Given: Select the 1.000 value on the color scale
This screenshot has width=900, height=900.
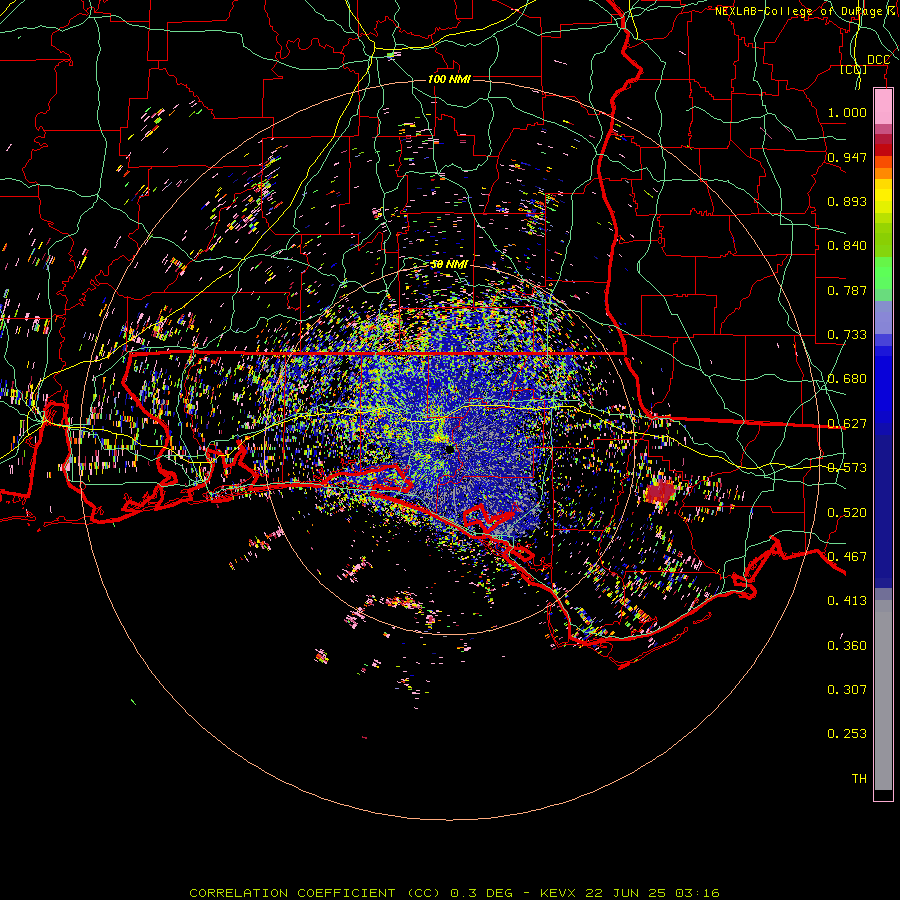Looking at the screenshot, I should [x=847, y=112].
